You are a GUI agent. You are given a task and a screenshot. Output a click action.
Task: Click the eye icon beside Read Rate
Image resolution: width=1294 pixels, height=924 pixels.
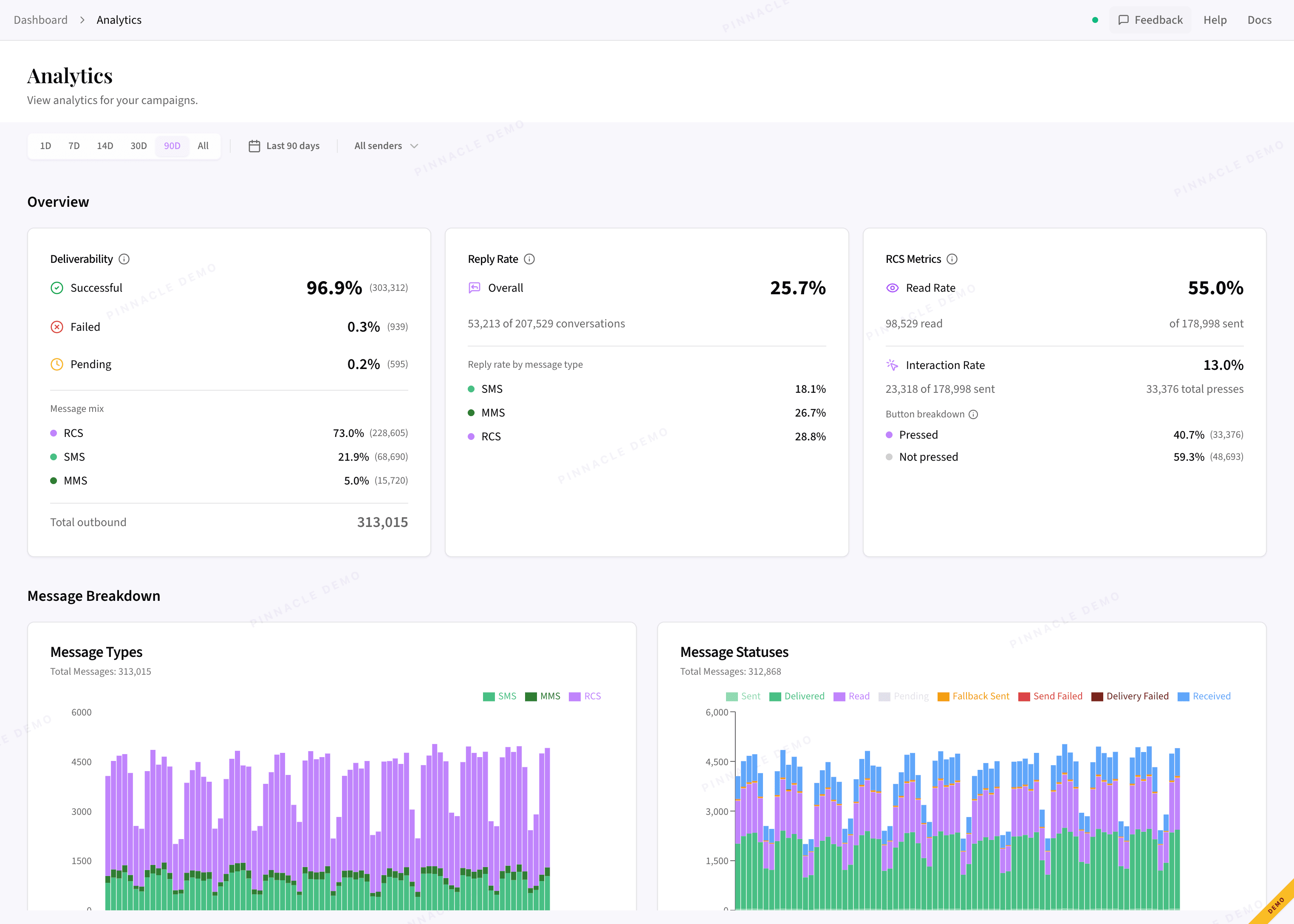pyautogui.click(x=892, y=288)
